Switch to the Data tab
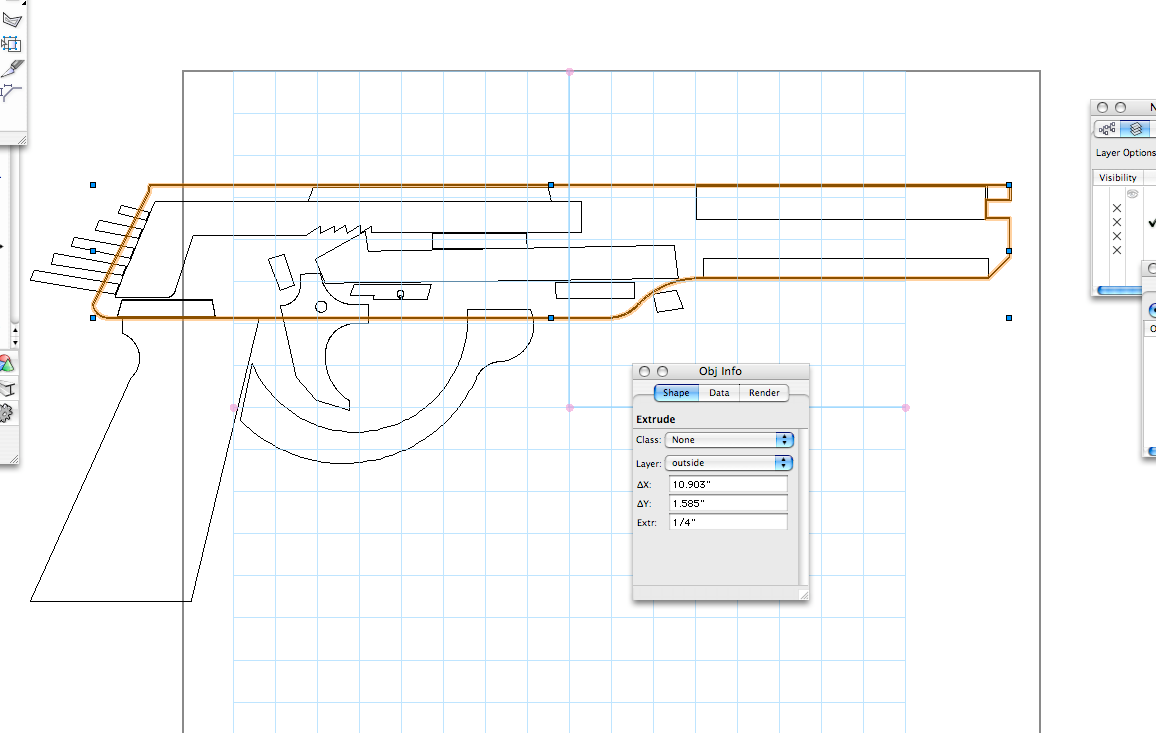1156x733 pixels. [x=719, y=392]
